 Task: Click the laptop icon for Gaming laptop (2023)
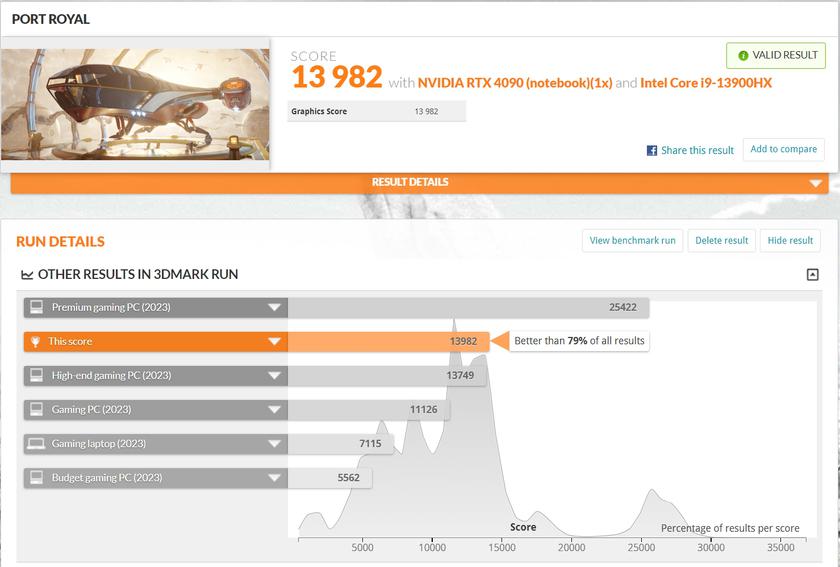pos(35,443)
